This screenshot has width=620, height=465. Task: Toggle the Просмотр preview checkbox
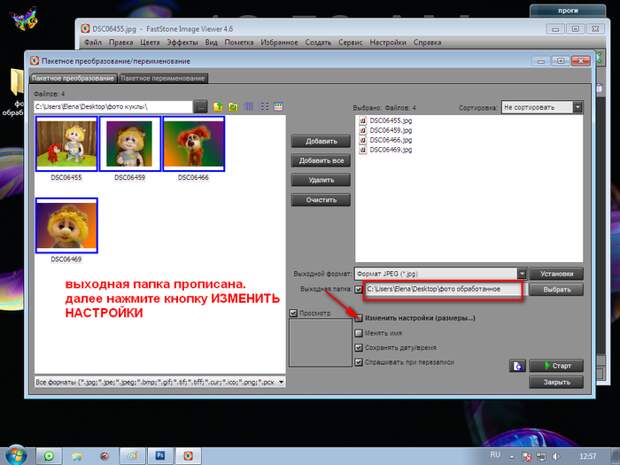tap(293, 313)
